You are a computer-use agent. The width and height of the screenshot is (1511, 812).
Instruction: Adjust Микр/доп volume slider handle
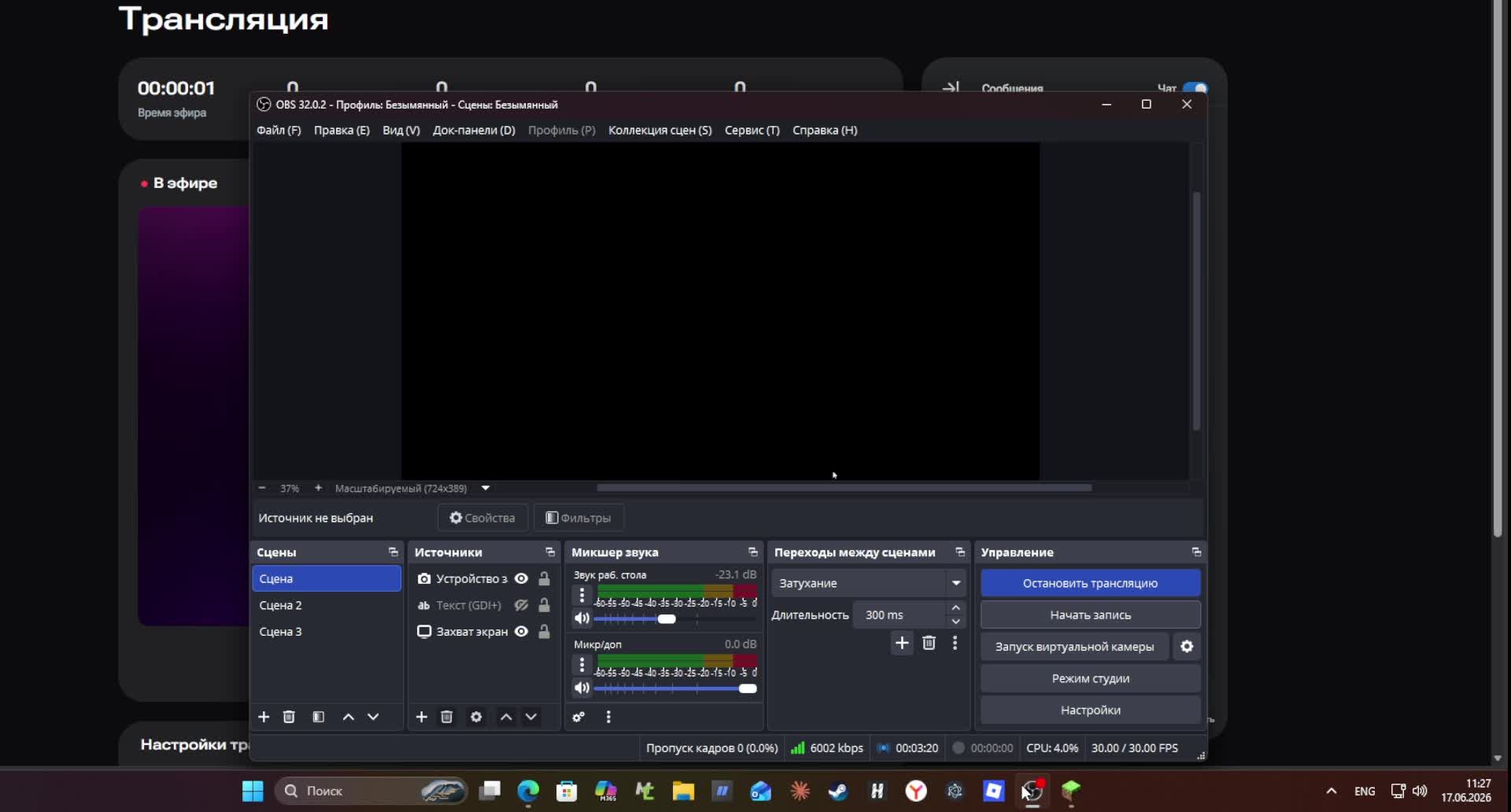click(748, 688)
